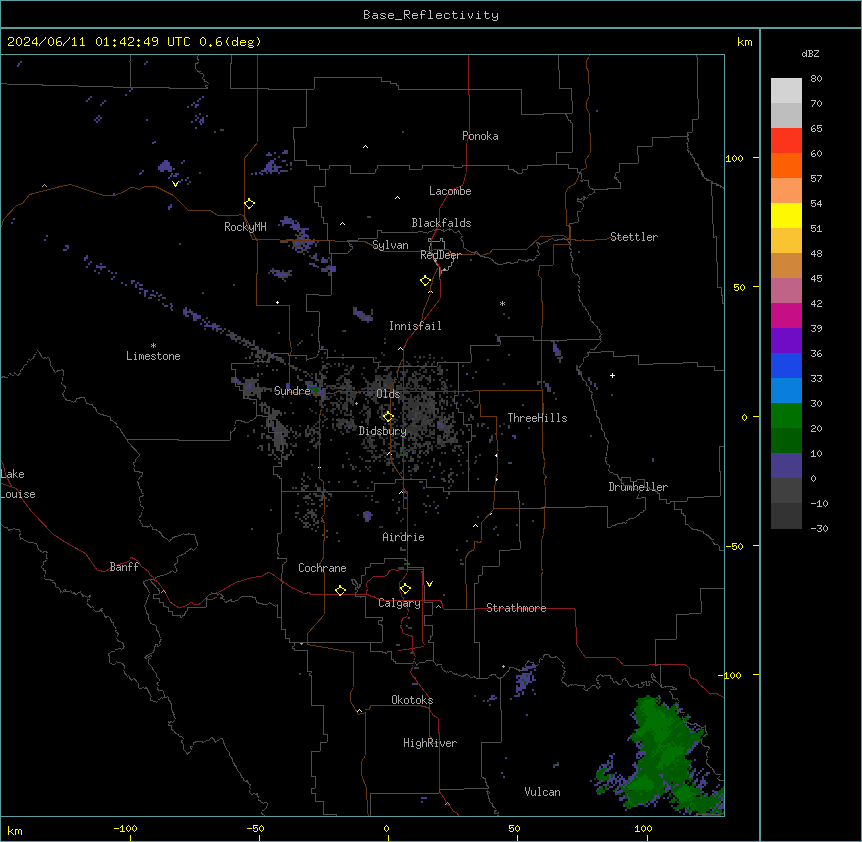Screen dimensions: 862x842
Task: Select the Sylvan label
Action: (390, 245)
